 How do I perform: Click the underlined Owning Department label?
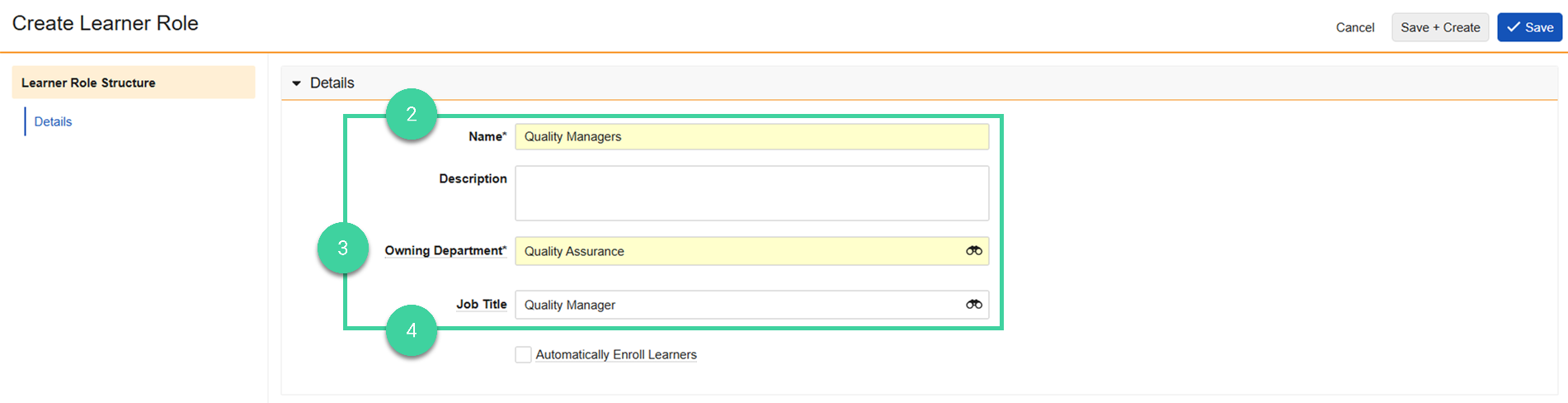coord(445,250)
